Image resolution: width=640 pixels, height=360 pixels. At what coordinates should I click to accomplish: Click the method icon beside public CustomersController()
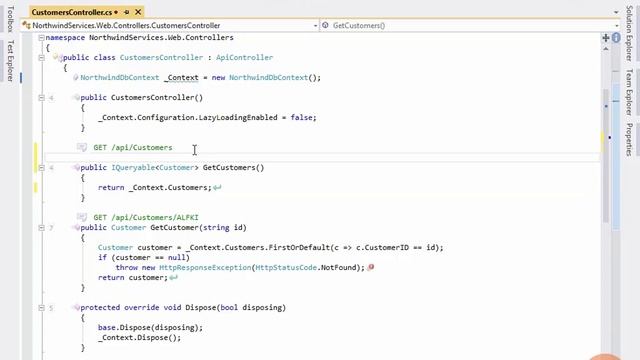[x=76, y=98]
